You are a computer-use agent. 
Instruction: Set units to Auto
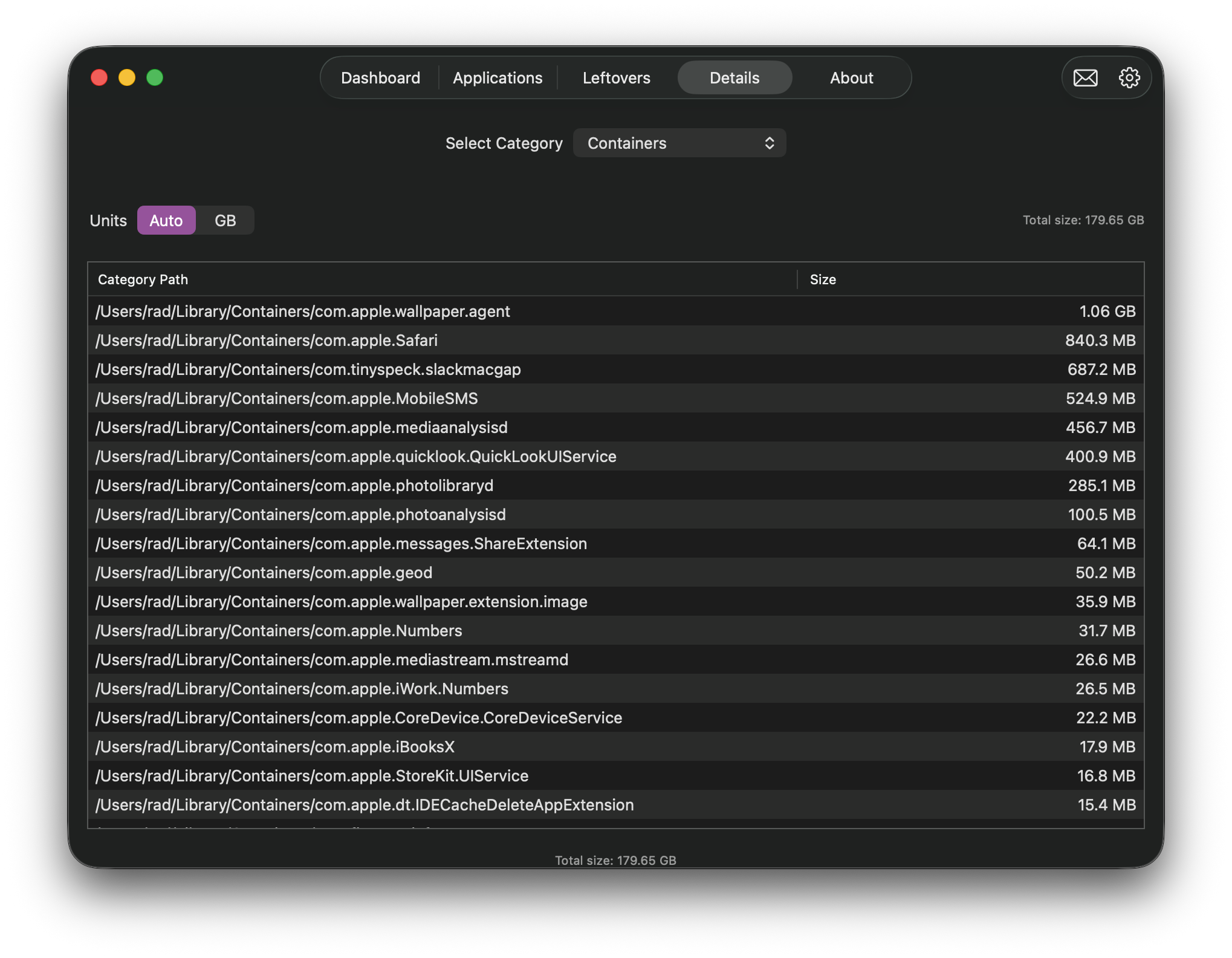(x=166, y=221)
